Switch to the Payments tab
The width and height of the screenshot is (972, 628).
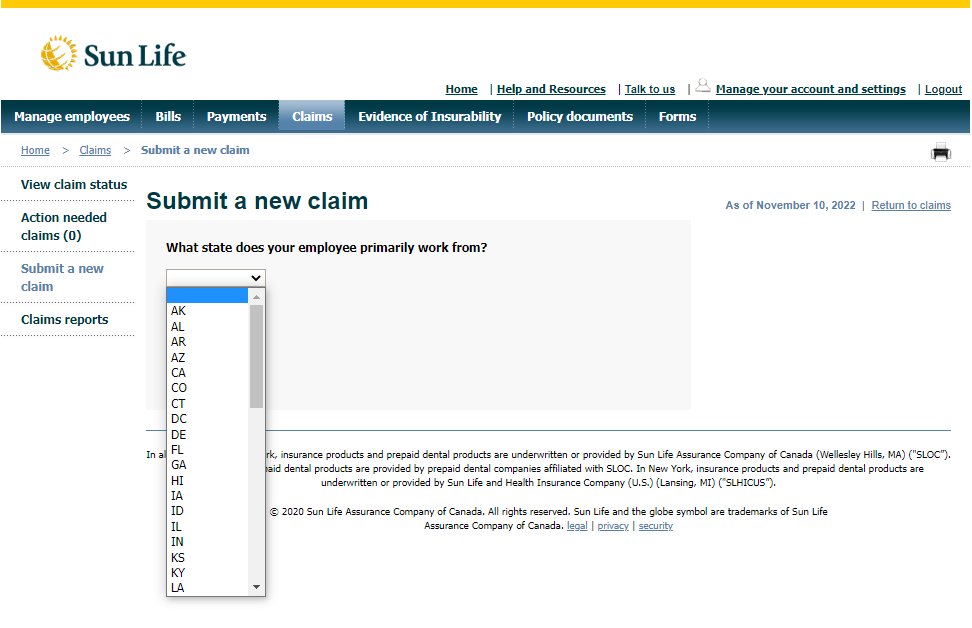tap(236, 116)
